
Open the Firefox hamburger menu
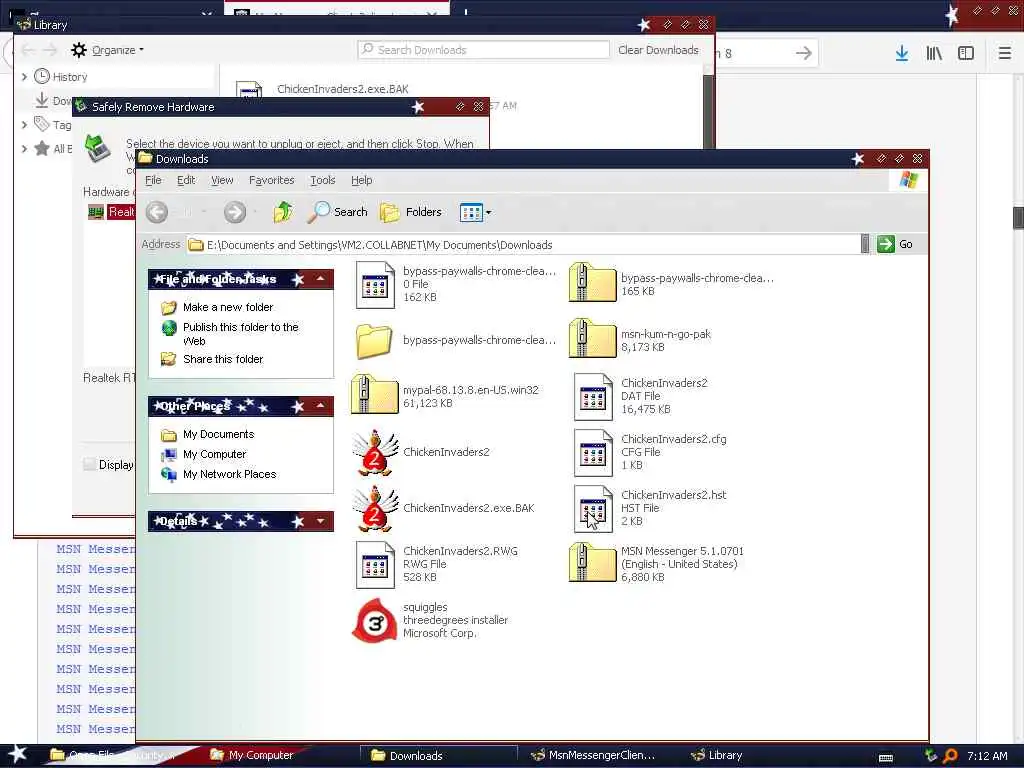(x=1004, y=54)
